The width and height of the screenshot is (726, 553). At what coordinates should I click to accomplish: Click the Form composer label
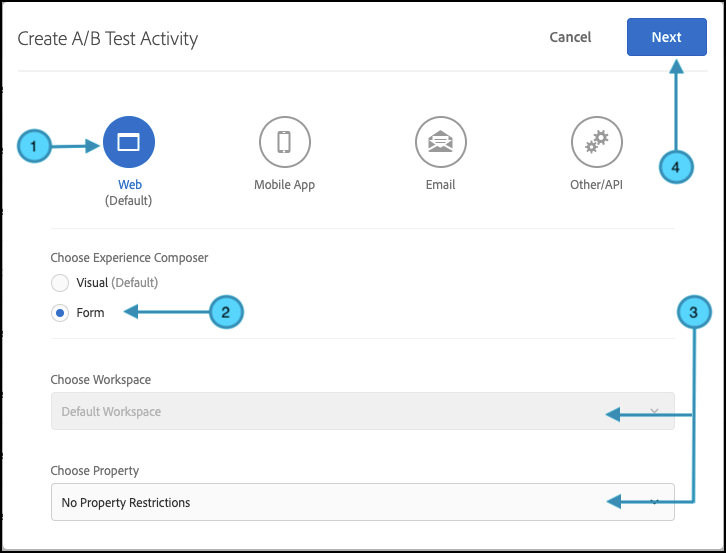tap(90, 313)
